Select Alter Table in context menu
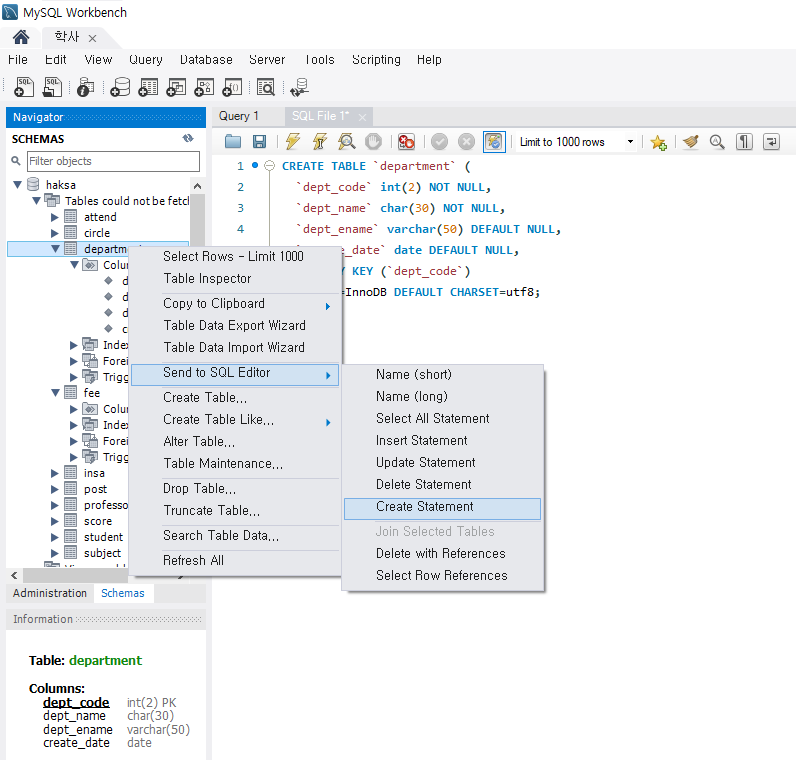This screenshot has height=760, width=796. point(235,442)
